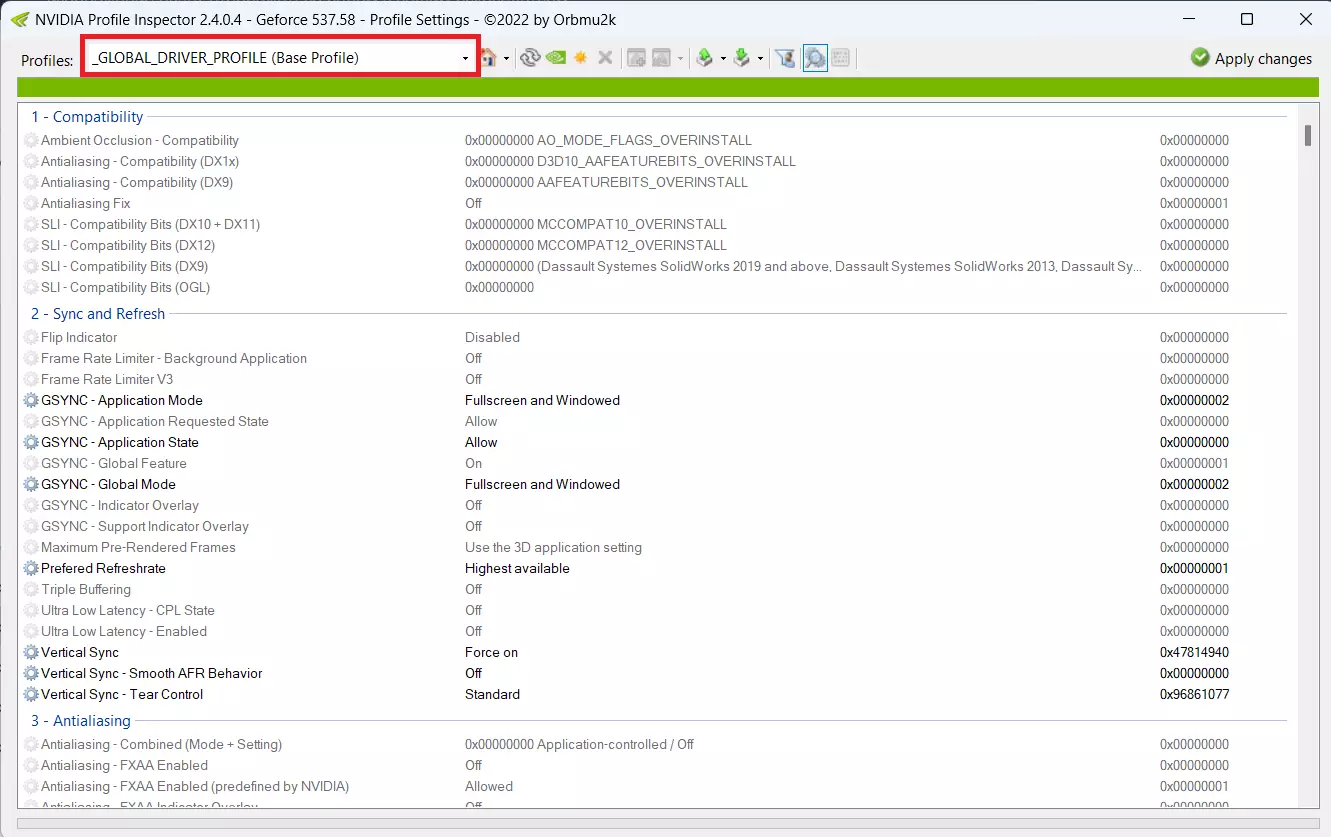Click the gear icon beside Antialiasing - FXAA Enabled

click(x=31, y=766)
